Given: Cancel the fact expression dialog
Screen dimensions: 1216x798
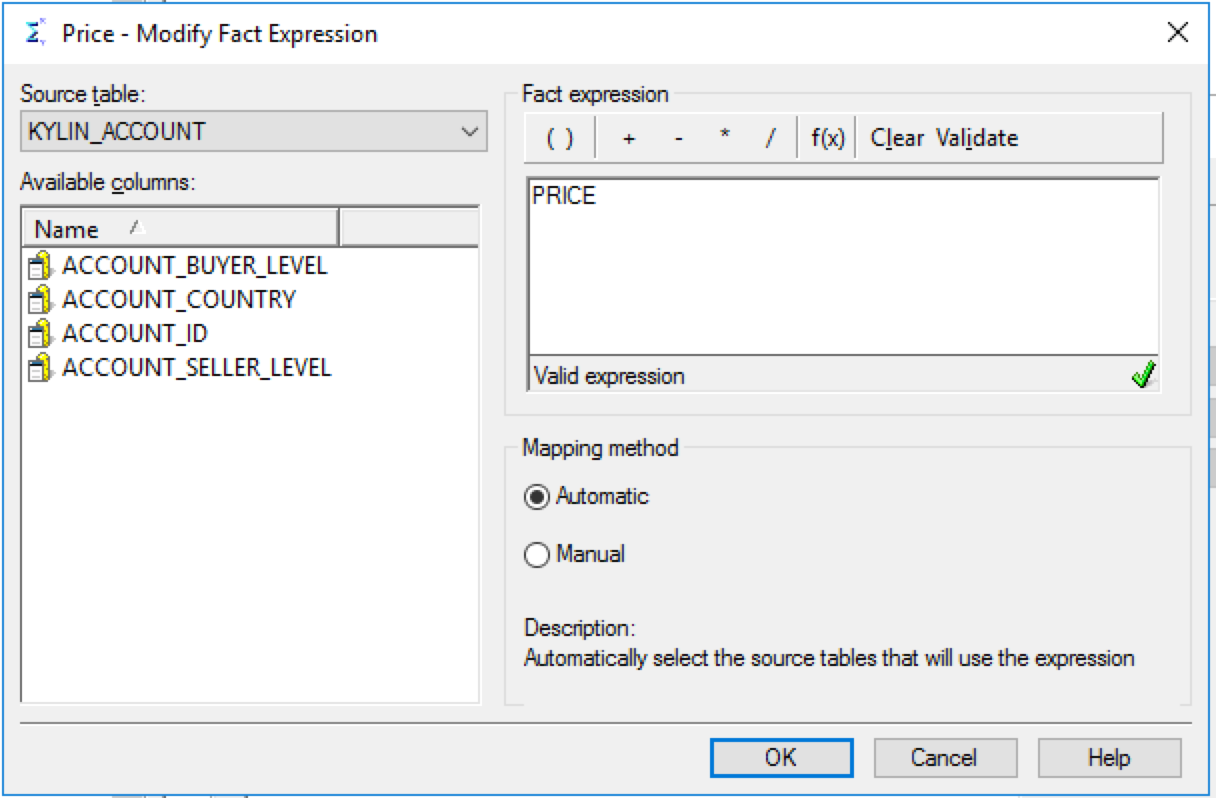Looking at the screenshot, I should [945, 757].
